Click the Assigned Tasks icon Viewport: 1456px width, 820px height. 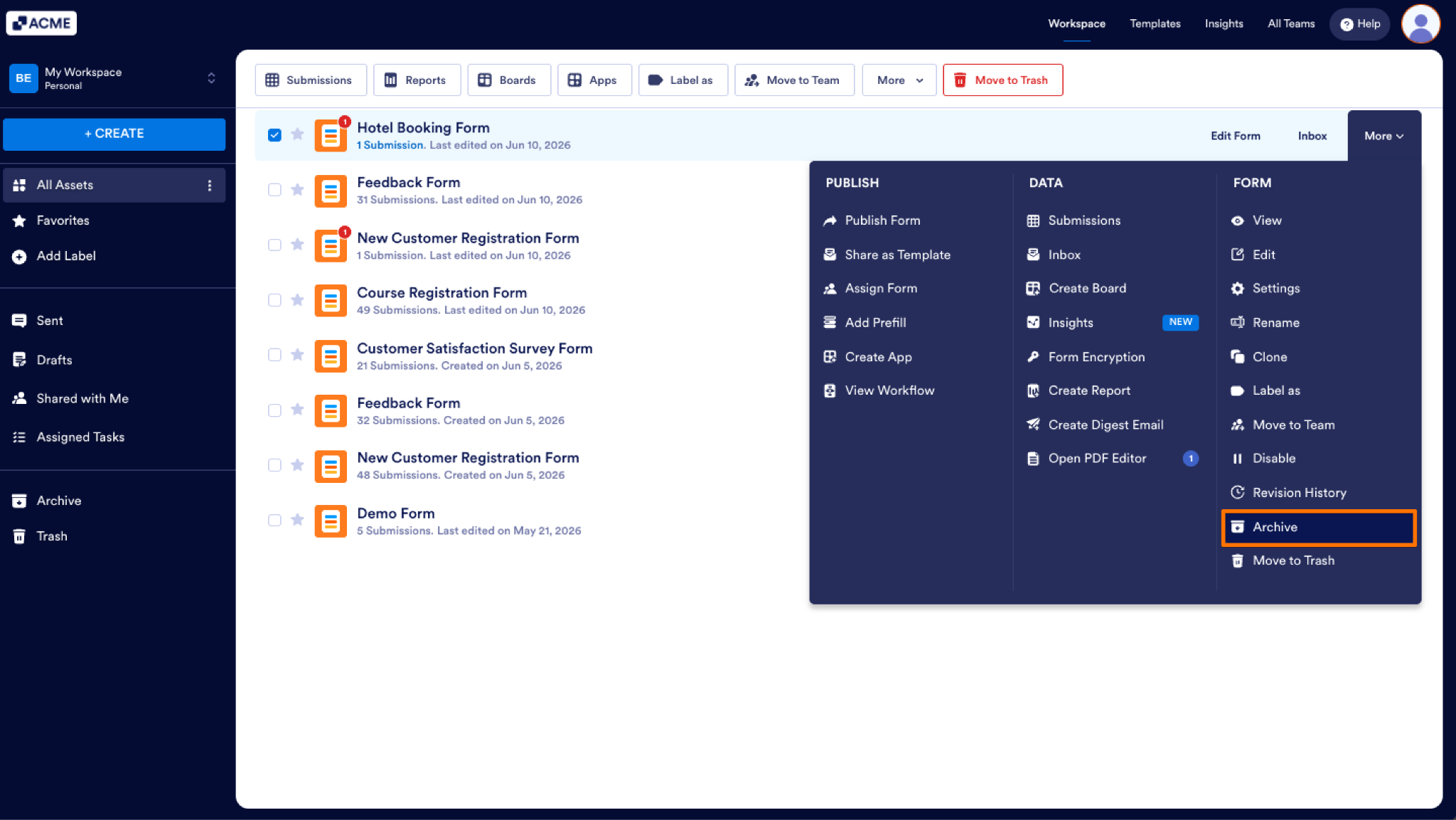click(19, 437)
